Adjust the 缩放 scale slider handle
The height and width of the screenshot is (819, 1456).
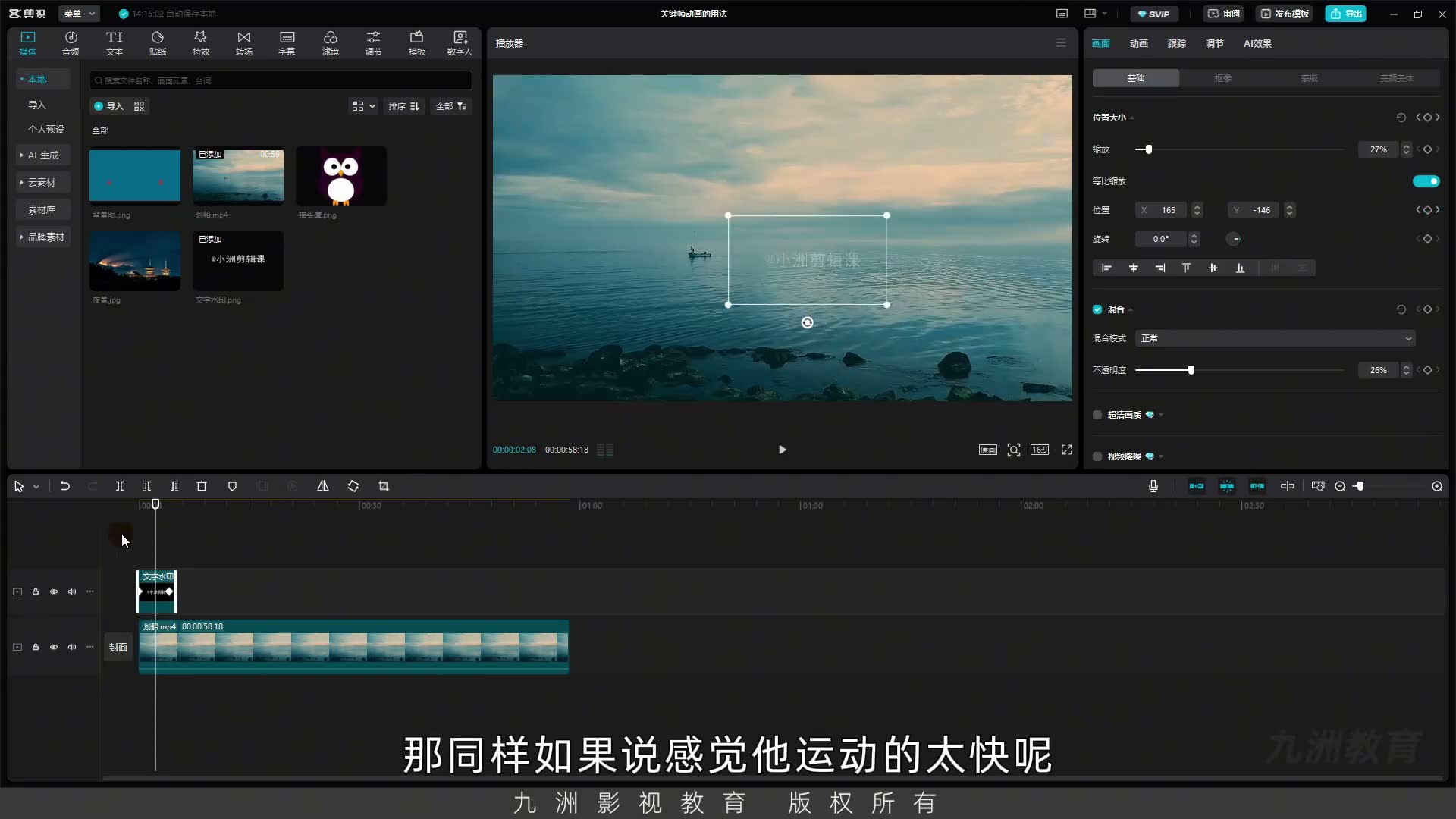click(1148, 149)
